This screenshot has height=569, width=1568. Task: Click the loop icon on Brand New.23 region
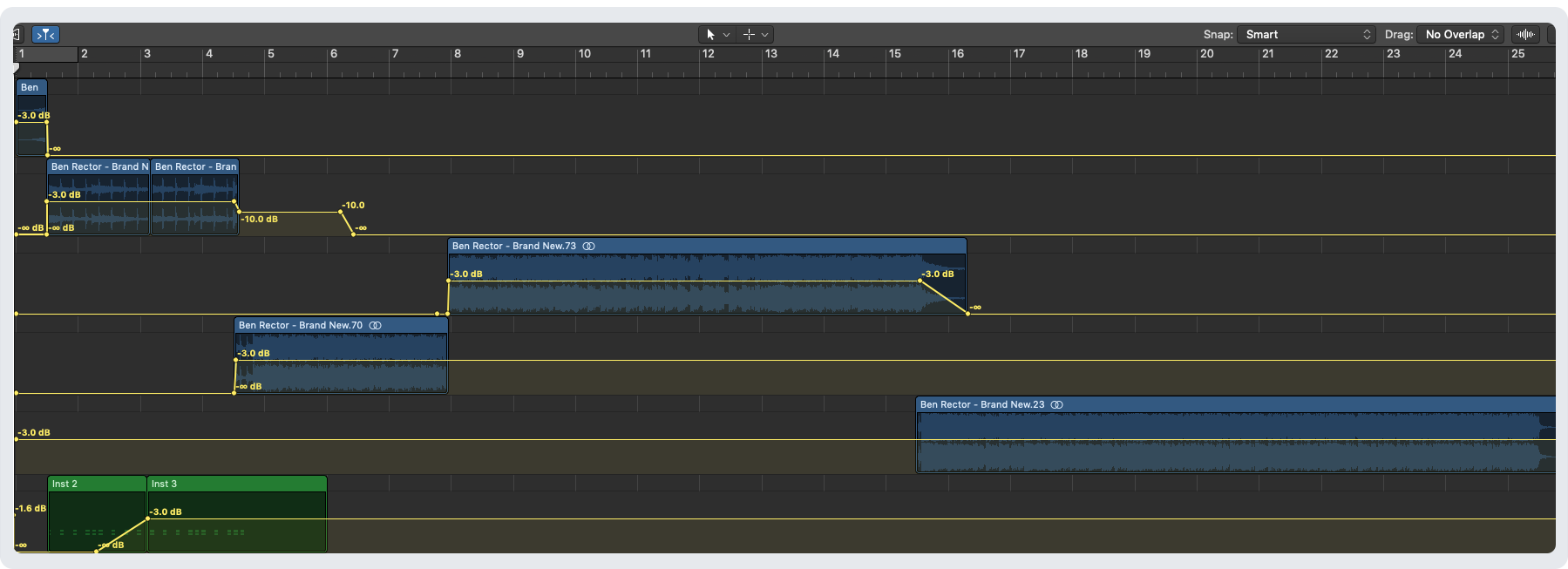(1057, 405)
